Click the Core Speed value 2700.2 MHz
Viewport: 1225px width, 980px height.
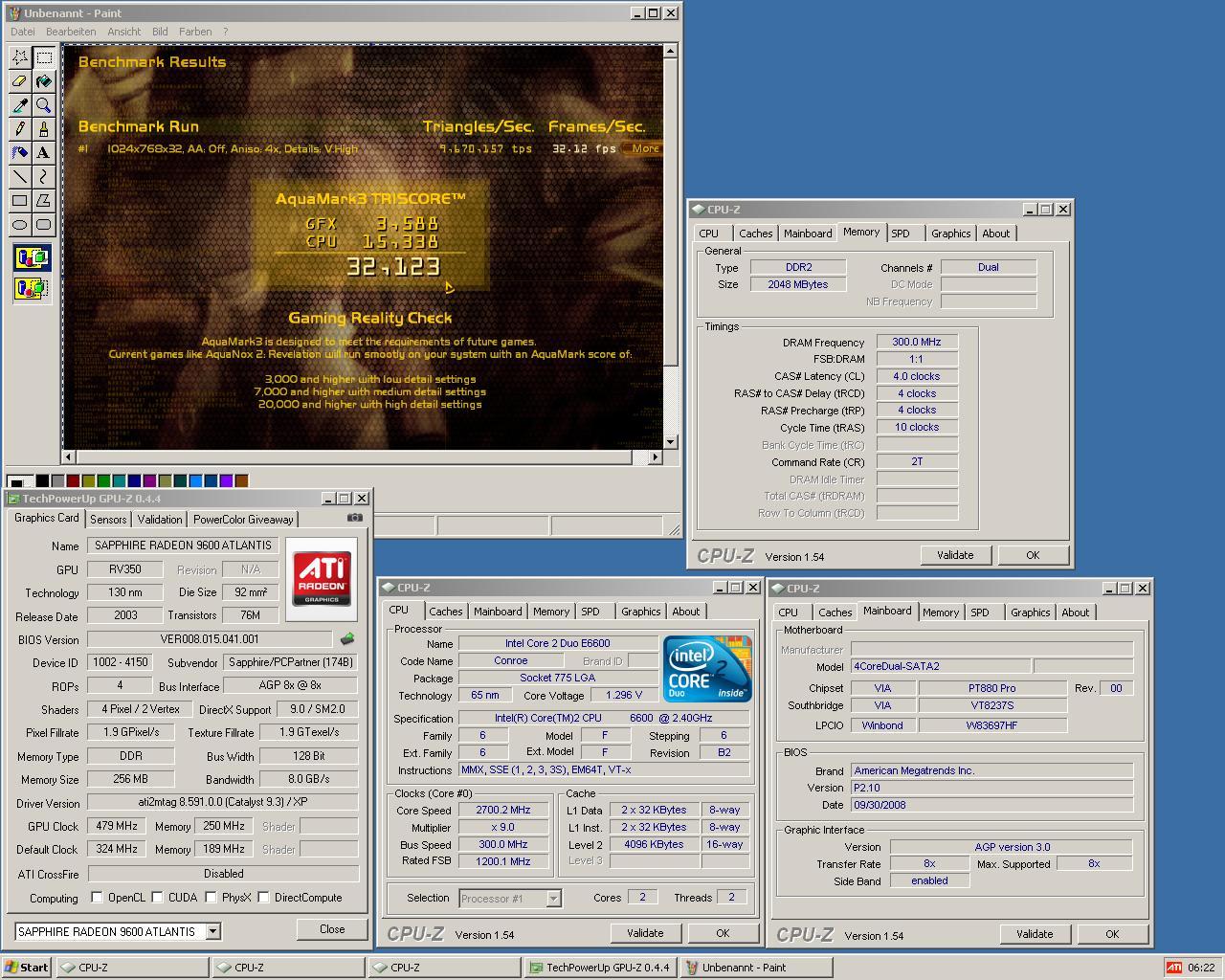point(503,810)
